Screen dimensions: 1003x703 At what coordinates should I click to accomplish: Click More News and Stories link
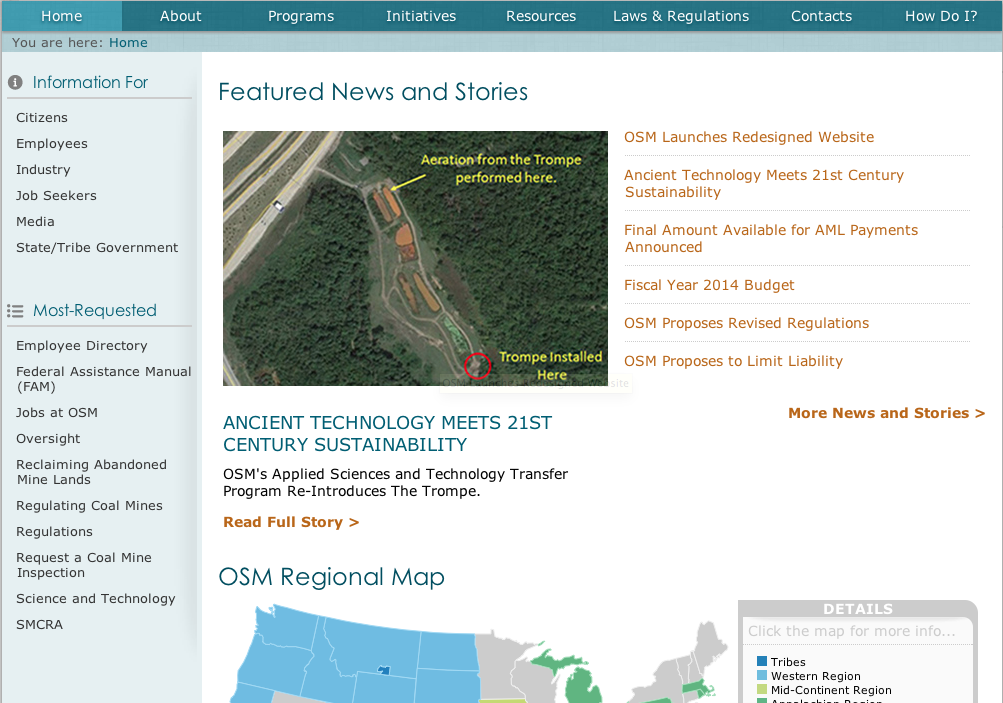(x=887, y=413)
